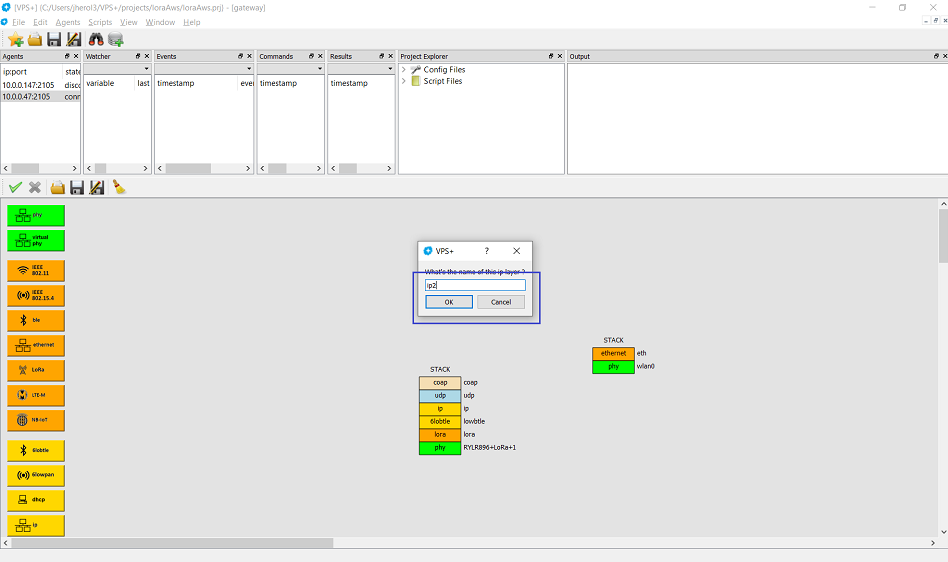Pick the ble Bluetooth layer block
948x562 pixels.
point(36,320)
